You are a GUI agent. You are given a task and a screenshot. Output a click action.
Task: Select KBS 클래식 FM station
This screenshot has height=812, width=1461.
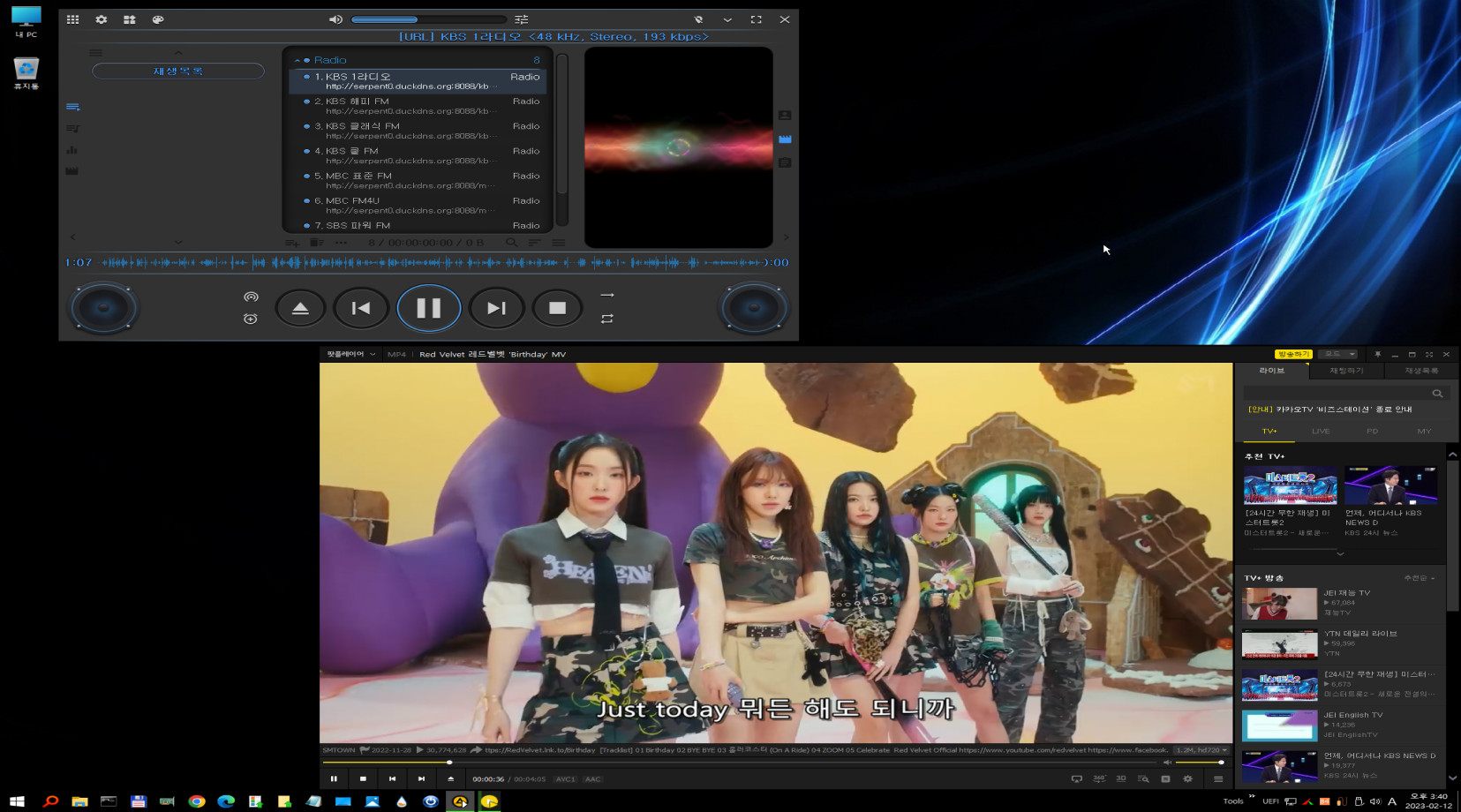pyautogui.click(x=418, y=131)
